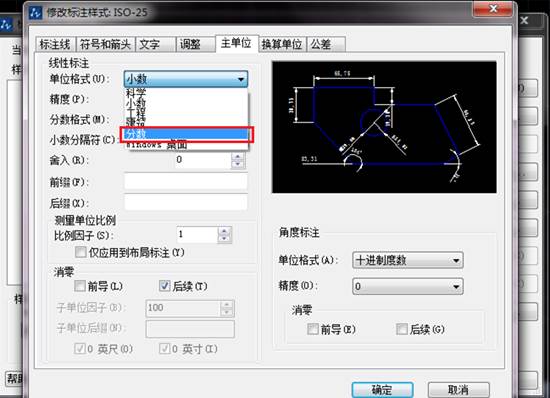The height and width of the screenshot is (398, 550).
Task: Toggle the 0 英寸(I) checkbox
Action: click(165, 349)
